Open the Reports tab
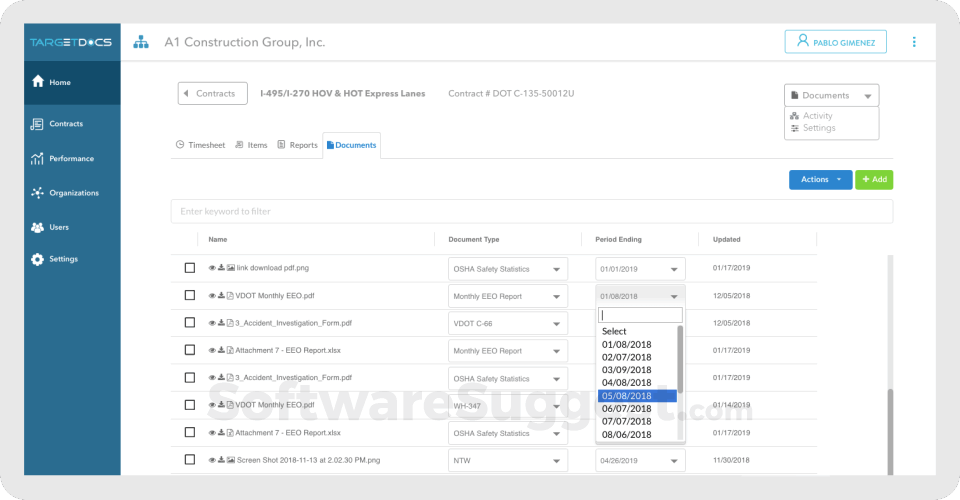 [x=297, y=145]
